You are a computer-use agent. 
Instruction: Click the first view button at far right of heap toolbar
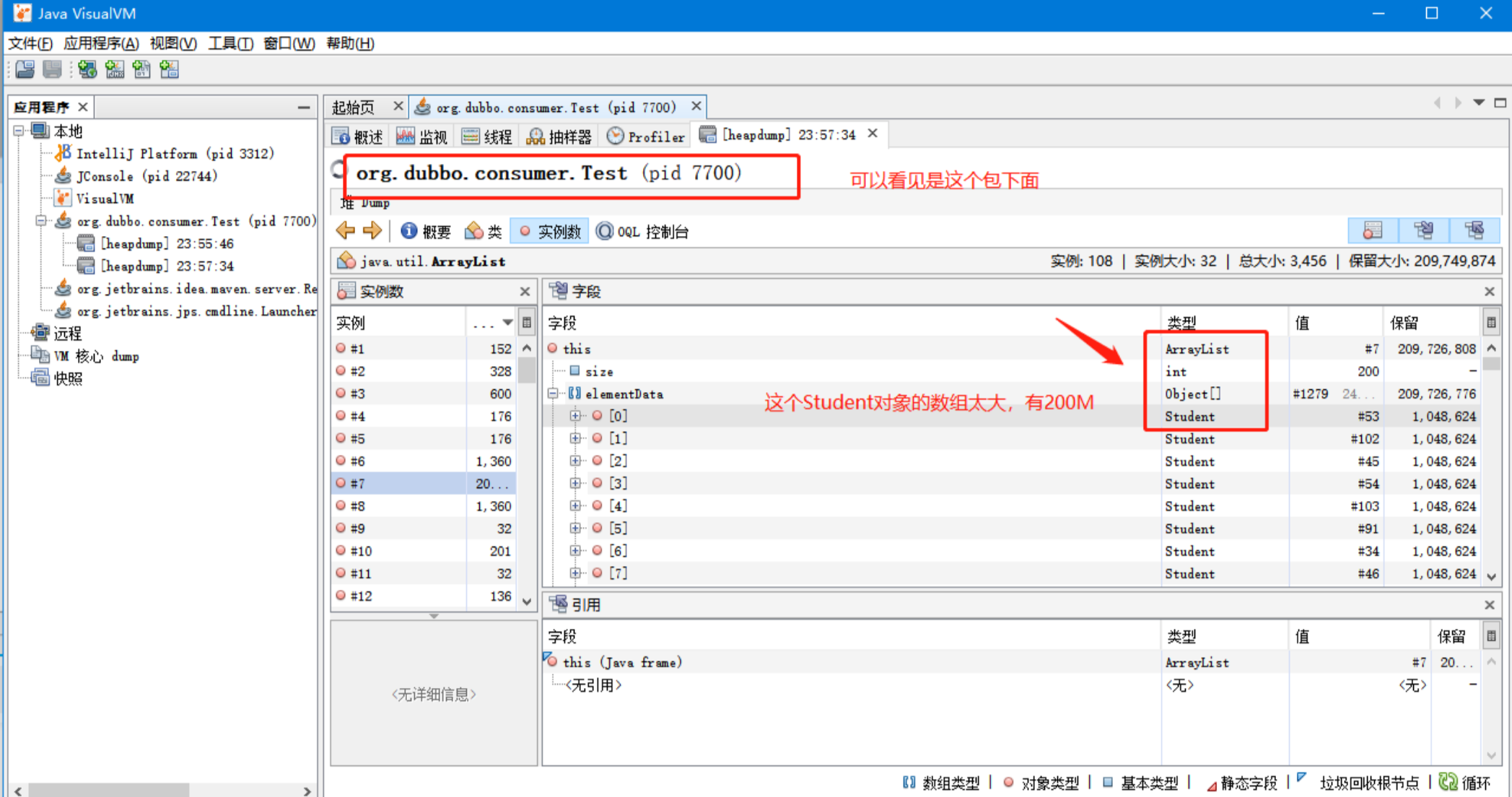(x=1373, y=231)
